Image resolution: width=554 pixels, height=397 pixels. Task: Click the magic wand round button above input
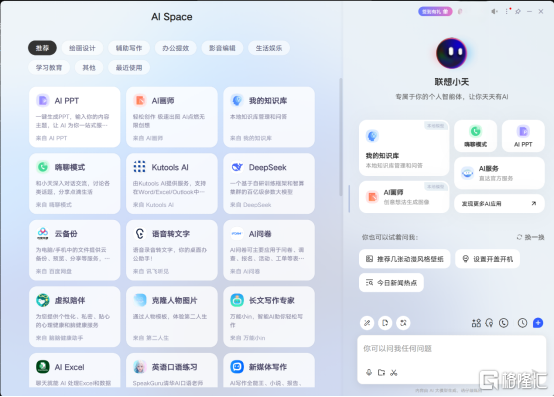tap(367, 323)
